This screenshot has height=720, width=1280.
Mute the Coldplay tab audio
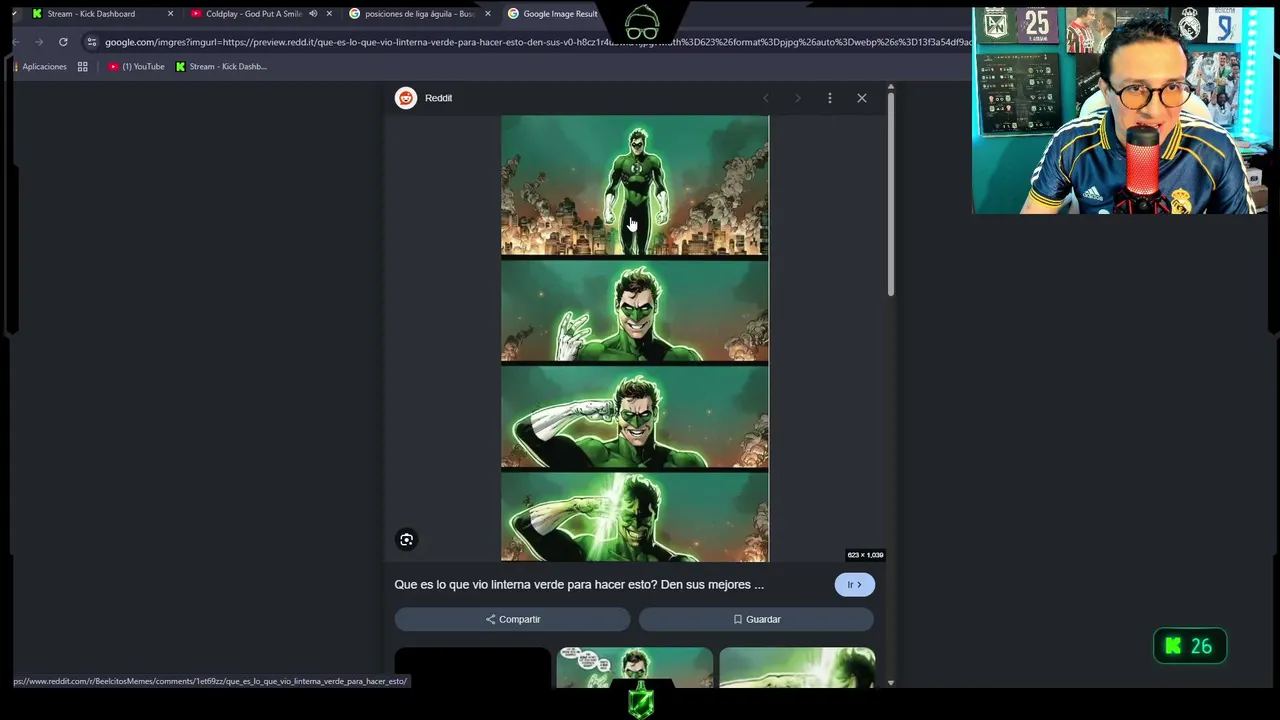coord(313,14)
